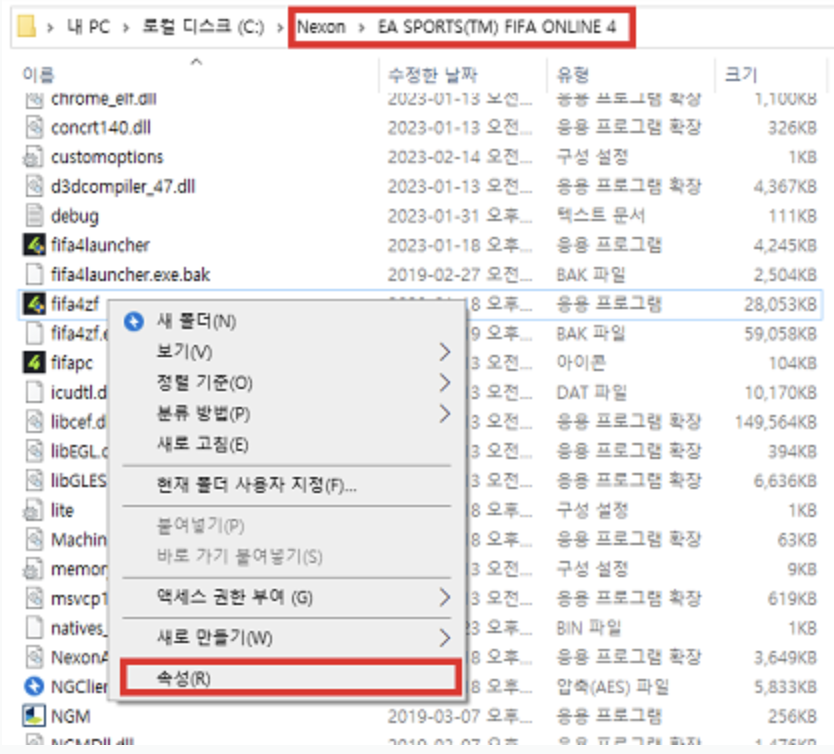Viewport: 834px width, 754px height.
Task: Click the 2023-02-14 date cell
Action: point(460,157)
